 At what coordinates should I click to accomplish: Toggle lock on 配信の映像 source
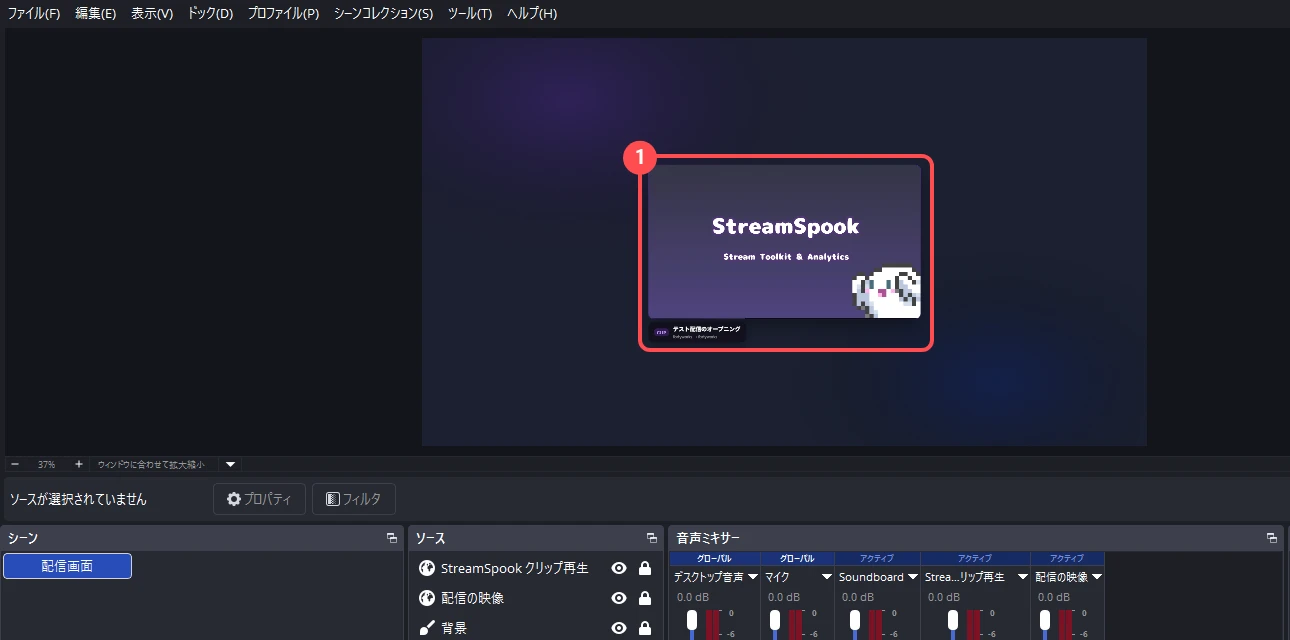click(x=645, y=598)
